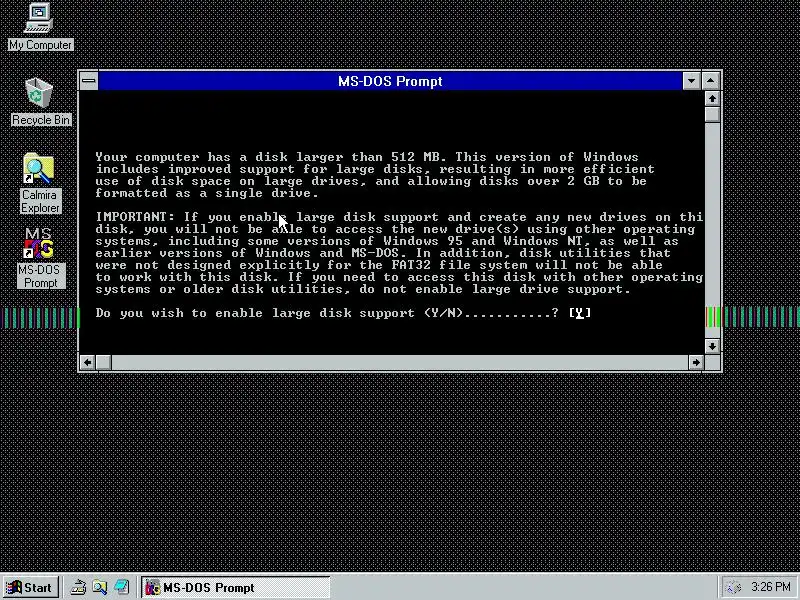Open the Start menu
Image resolution: width=800 pixels, height=600 pixels.
(x=31, y=588)
